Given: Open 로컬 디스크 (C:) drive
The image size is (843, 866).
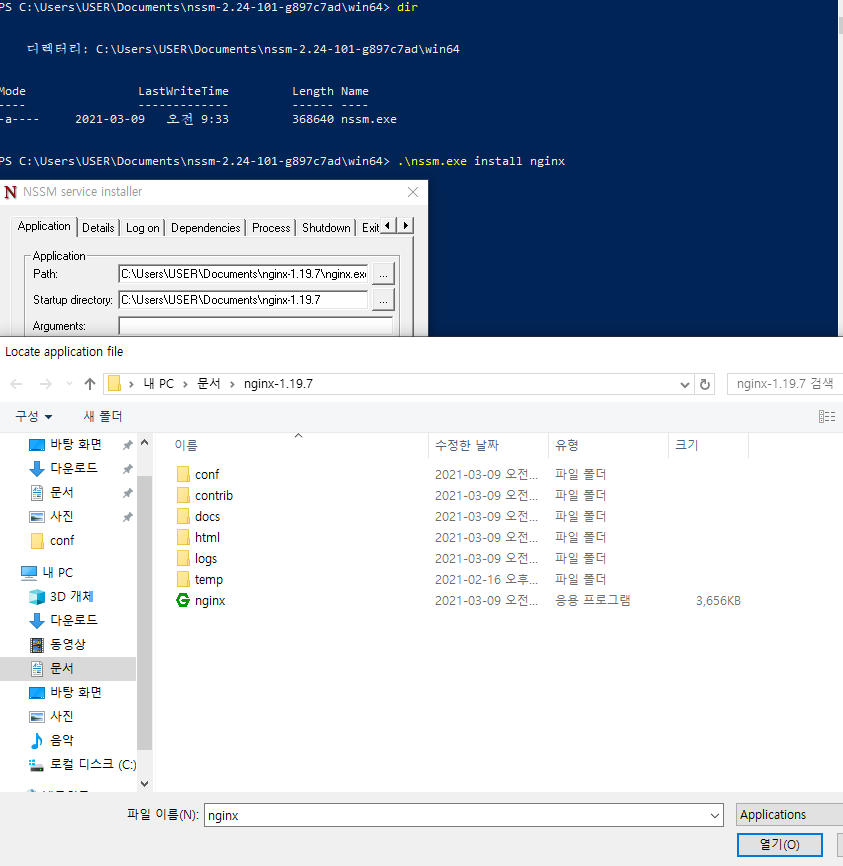Looking at the screenshot, I should click(x=93, y=764).
